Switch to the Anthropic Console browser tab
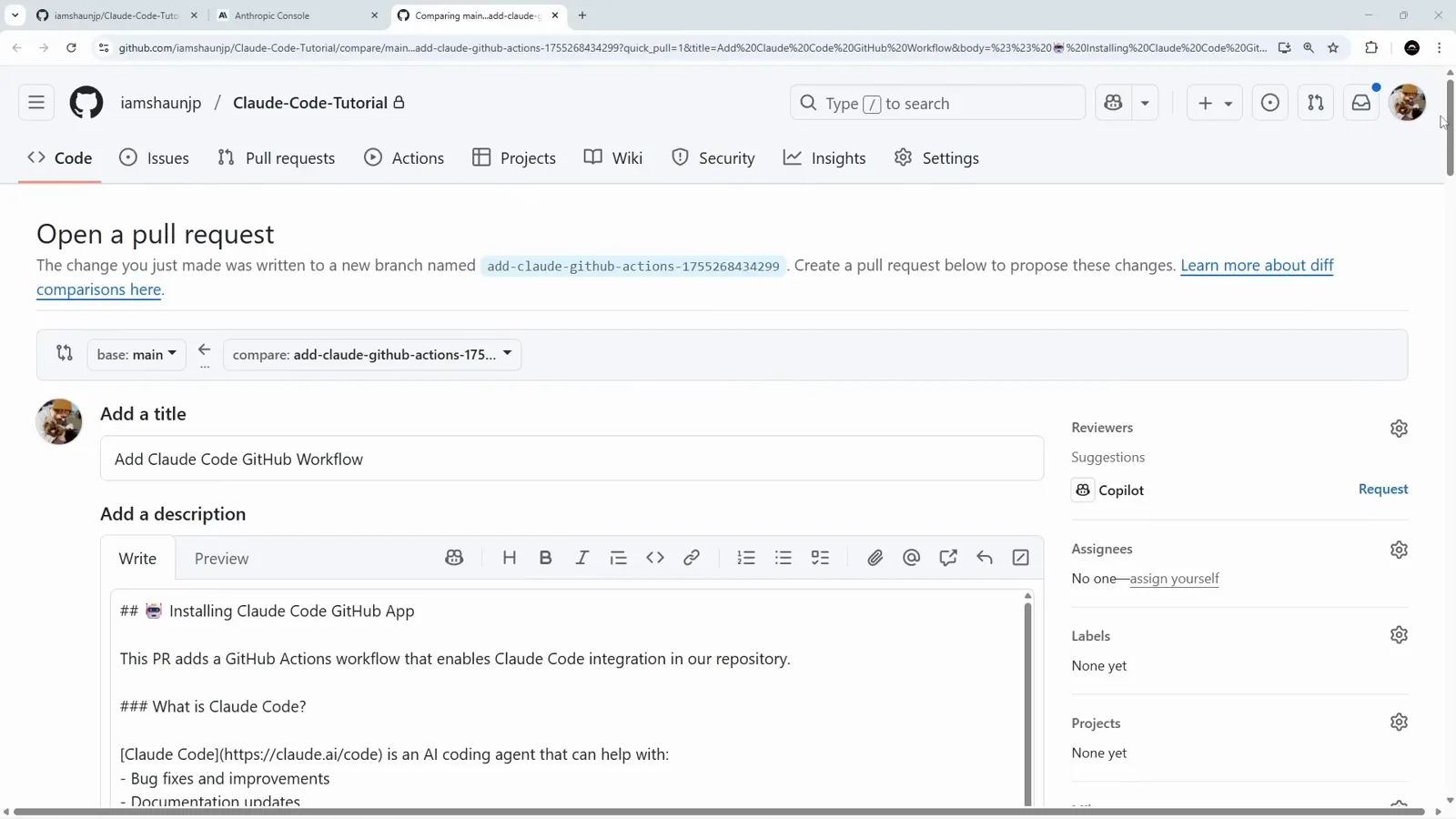Viewport: 1456px width, 819px height. pos(298,15)
